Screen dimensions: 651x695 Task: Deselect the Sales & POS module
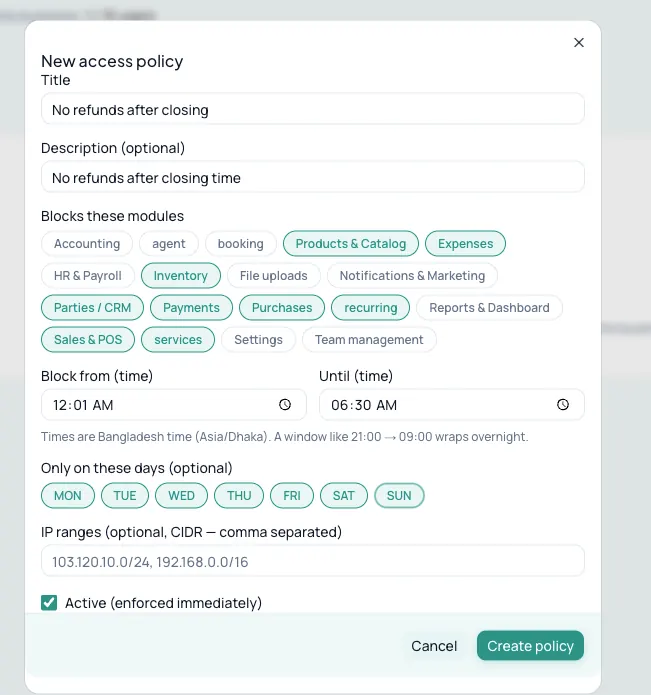(x=88, y=340)
